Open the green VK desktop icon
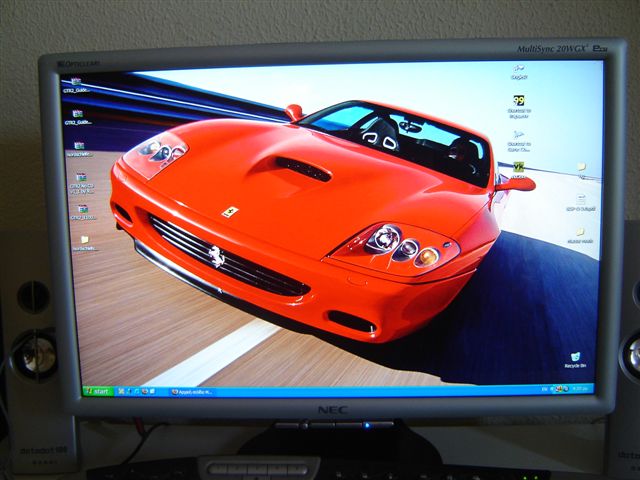 point(518,170)
